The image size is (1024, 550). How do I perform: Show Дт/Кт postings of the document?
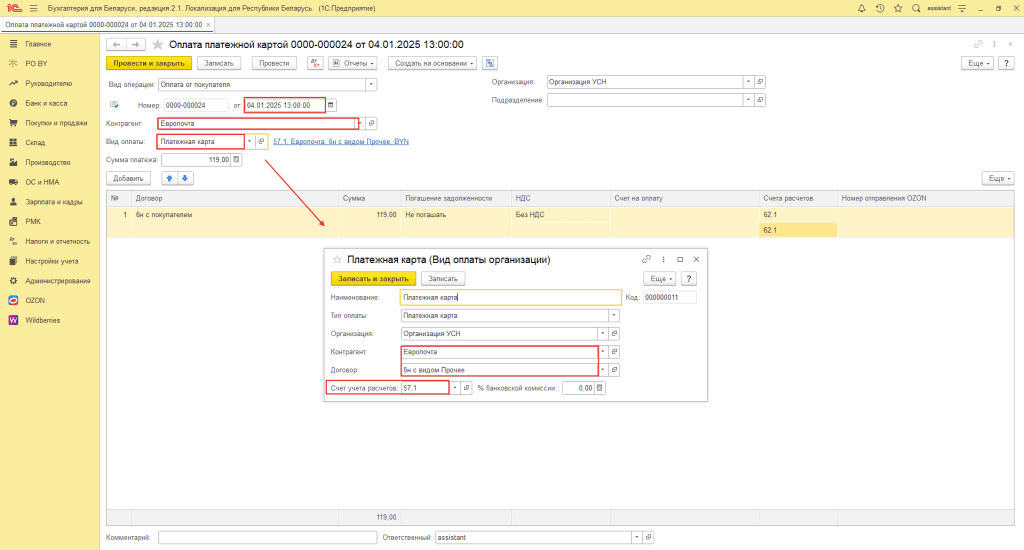[315, 63]
